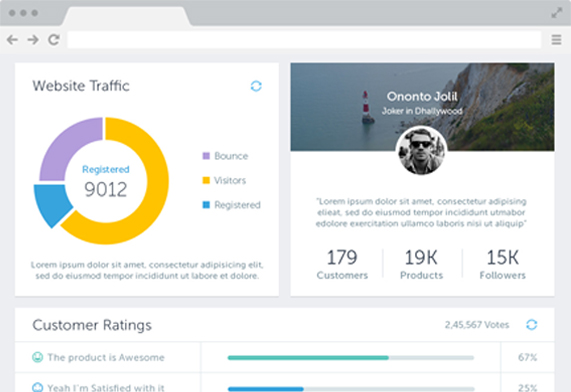Screen dimensions: 571x392
Task: Click the face icon beside 'Yeah I'm Satisfied'
Action: click(38, 387)
